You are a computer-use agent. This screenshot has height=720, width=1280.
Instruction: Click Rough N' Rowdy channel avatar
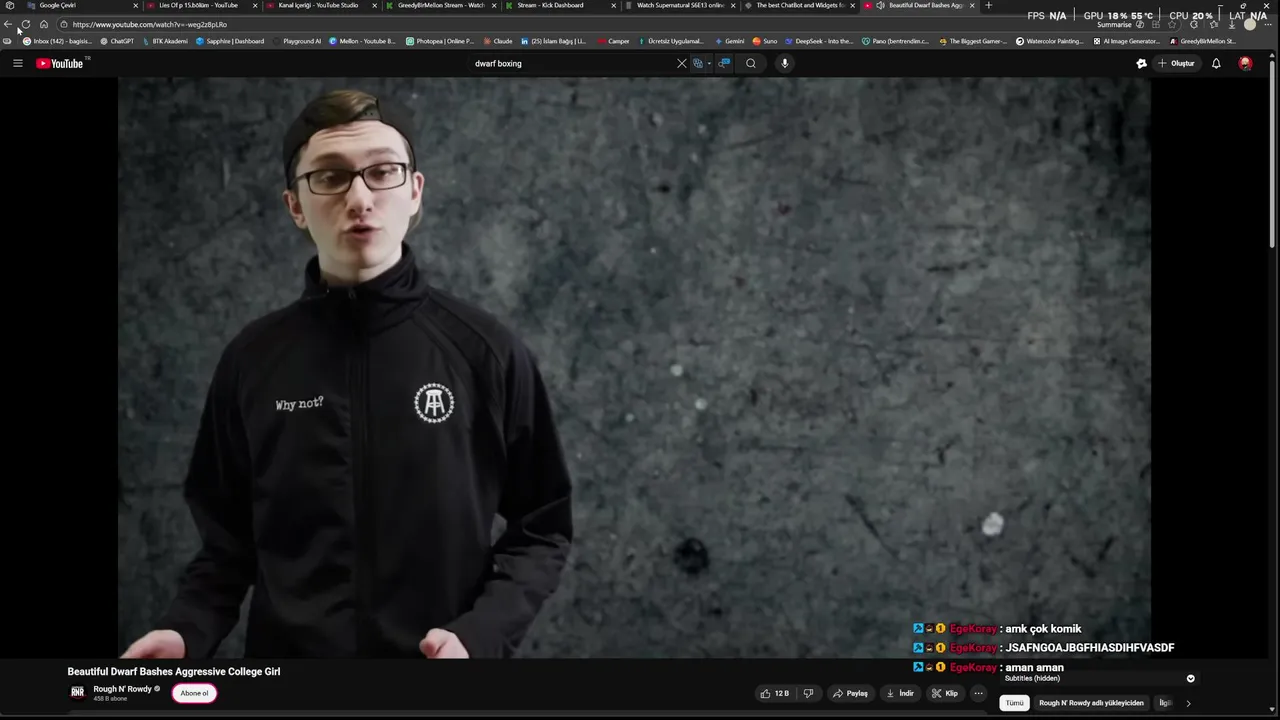77,692
